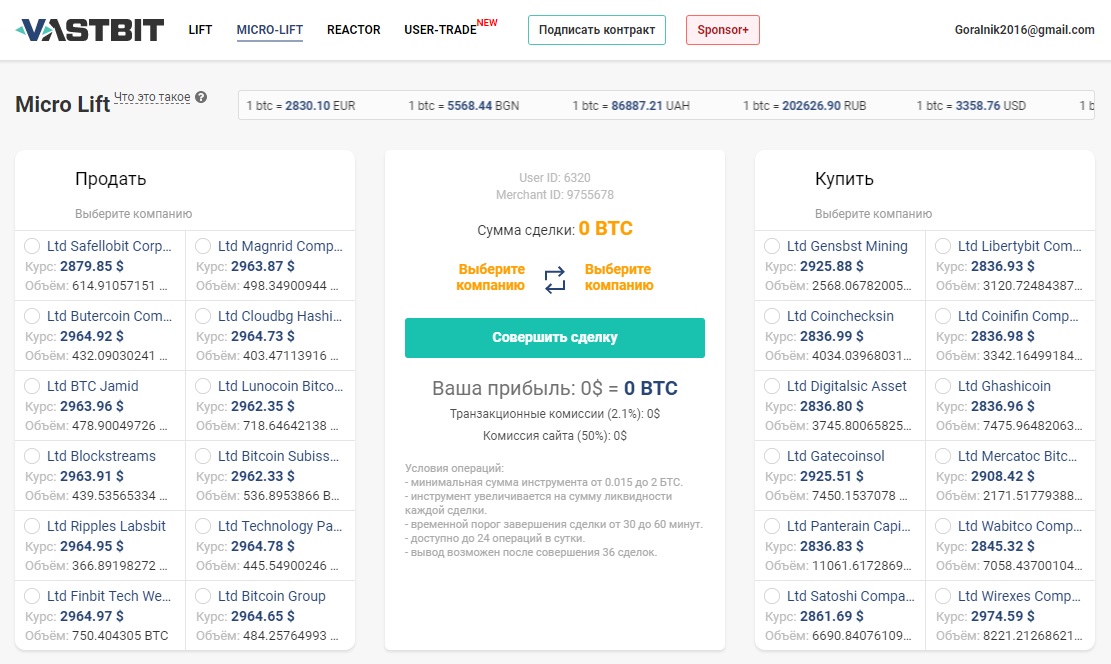Open the Что это такое link
Image resolution: width=1111 pixels, height=664 pixels.
pyautogui.click(x=152, y=98)
